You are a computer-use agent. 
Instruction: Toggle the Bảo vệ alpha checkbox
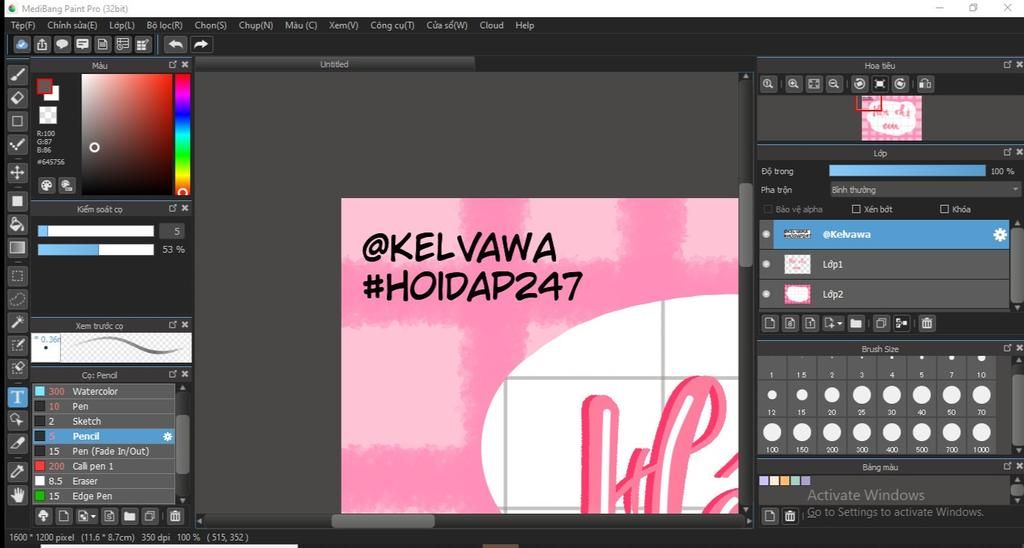767,209
